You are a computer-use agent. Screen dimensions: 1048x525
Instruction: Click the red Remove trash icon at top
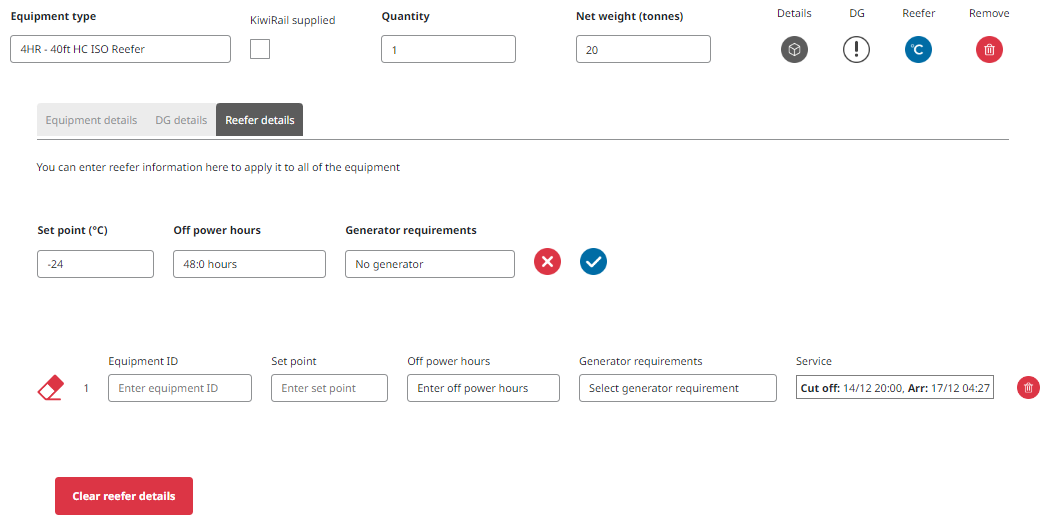[x=989, y=49]
